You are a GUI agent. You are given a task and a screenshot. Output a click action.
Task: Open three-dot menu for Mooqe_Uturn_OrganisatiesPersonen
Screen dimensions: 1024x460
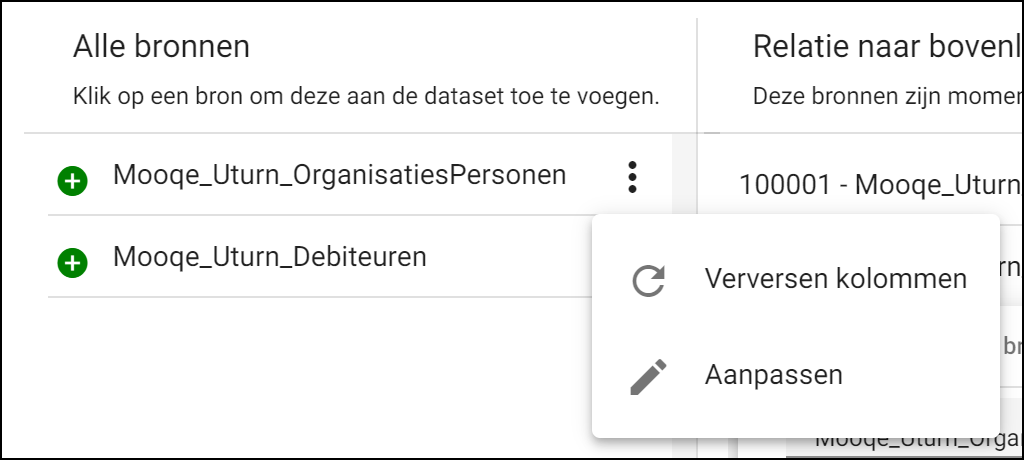pos(631,177)
